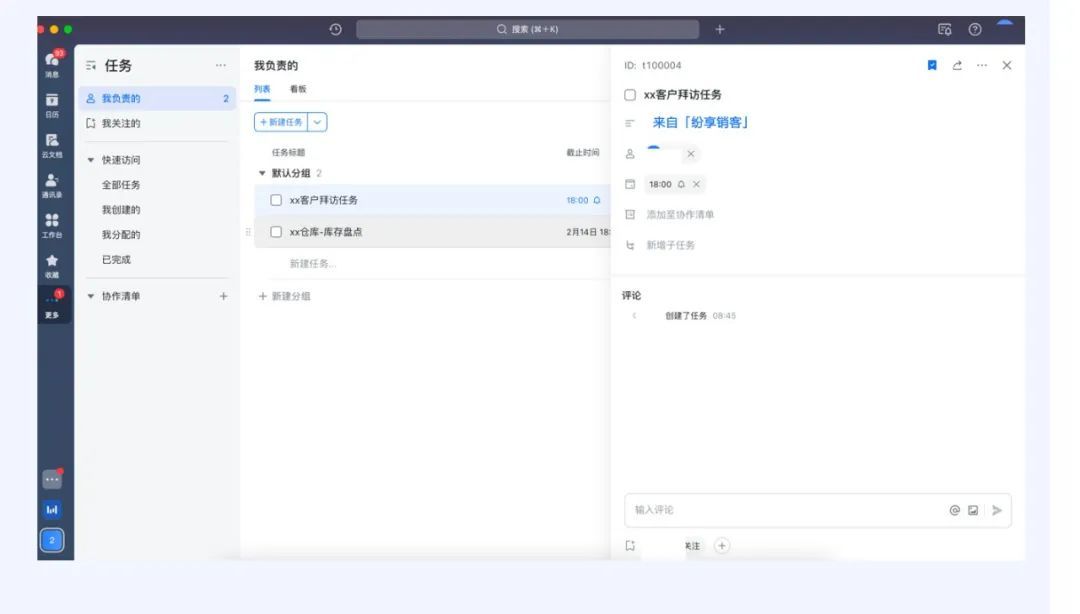Add a follower with the circled plus
1080x614 pixels.
(722, 546)
